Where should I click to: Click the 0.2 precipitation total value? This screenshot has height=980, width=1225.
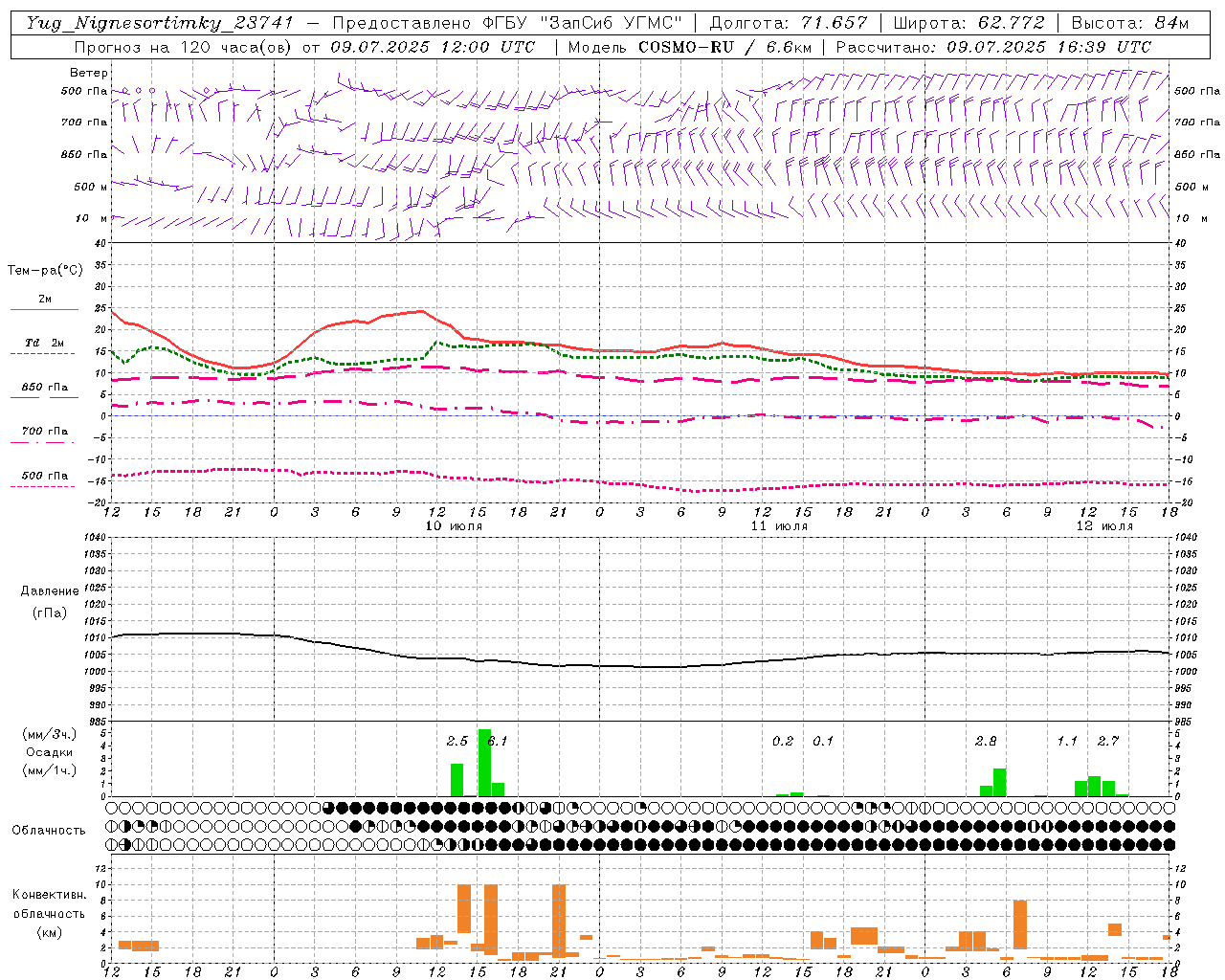783,741
